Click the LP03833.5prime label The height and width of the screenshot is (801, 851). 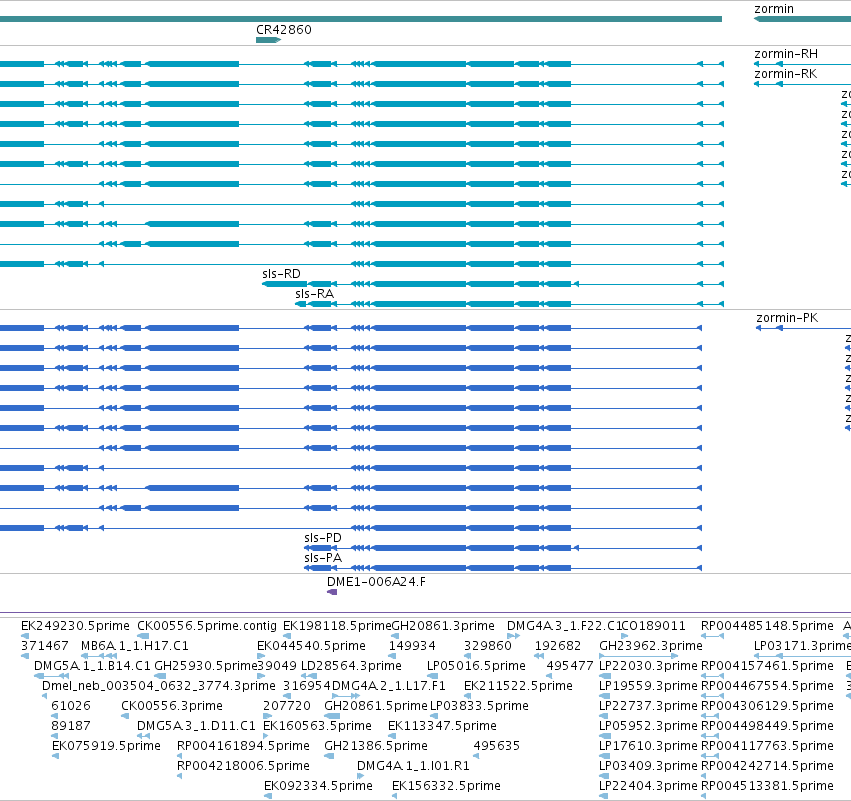point(479,705)
